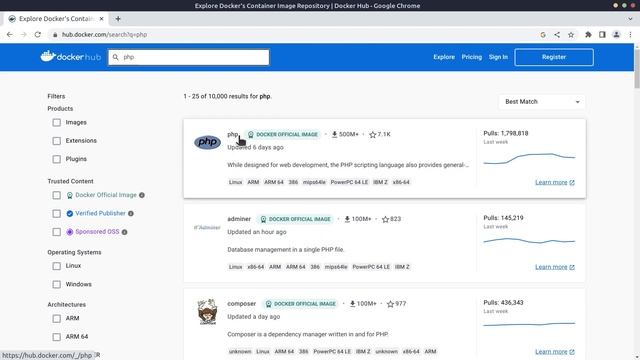640x360 pixels.
Task: Check the Sponsored OSS filter
Action: pyautogui.click(x=57, y=232)
